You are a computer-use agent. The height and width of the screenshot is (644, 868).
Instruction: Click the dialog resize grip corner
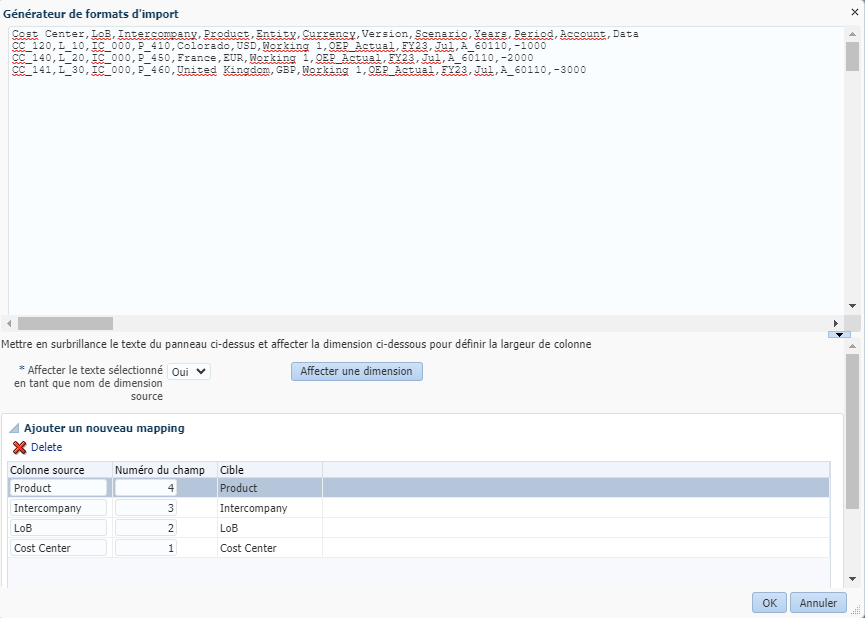[855, 610]
